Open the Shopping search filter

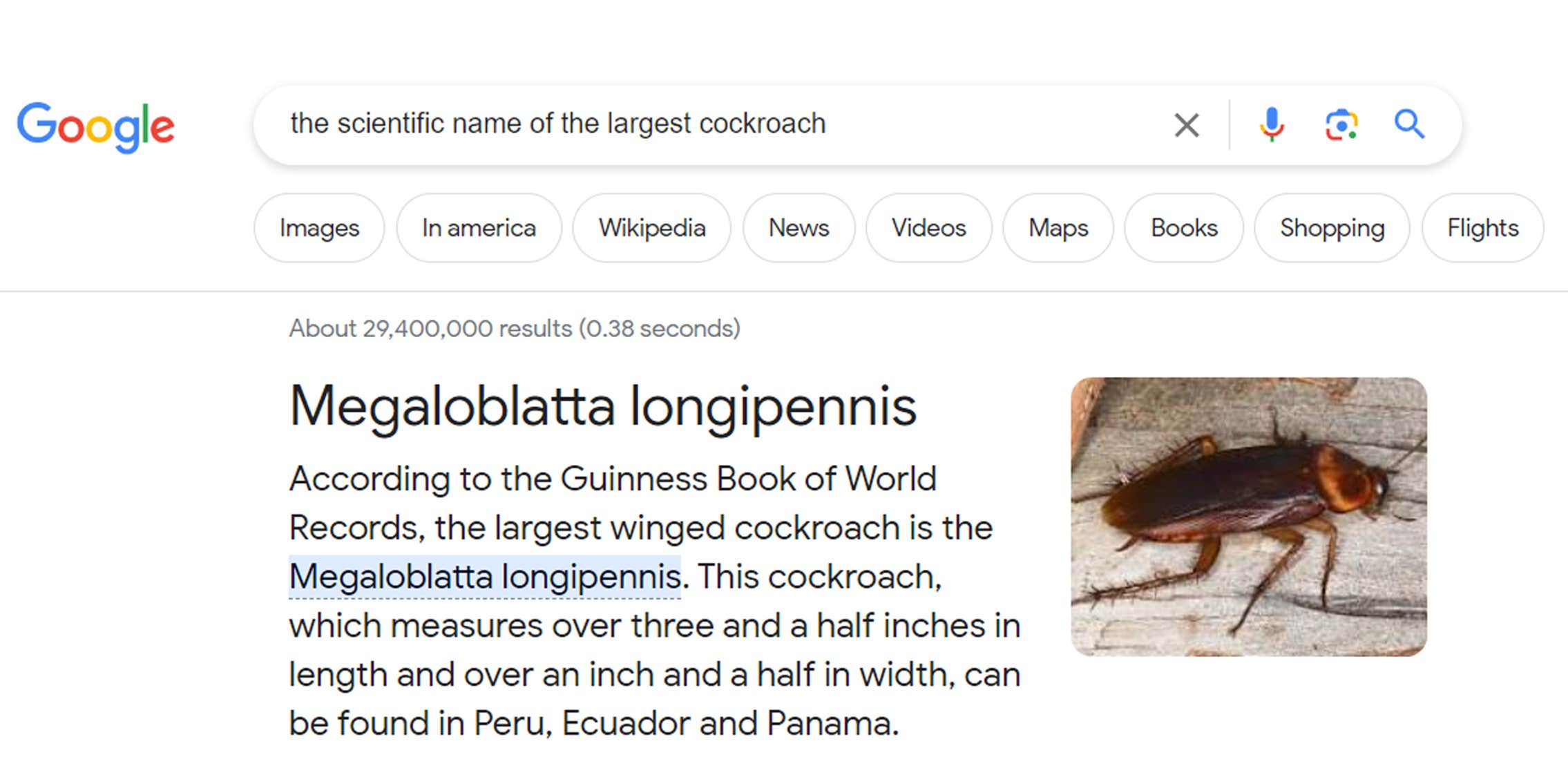coord(1332,228)
